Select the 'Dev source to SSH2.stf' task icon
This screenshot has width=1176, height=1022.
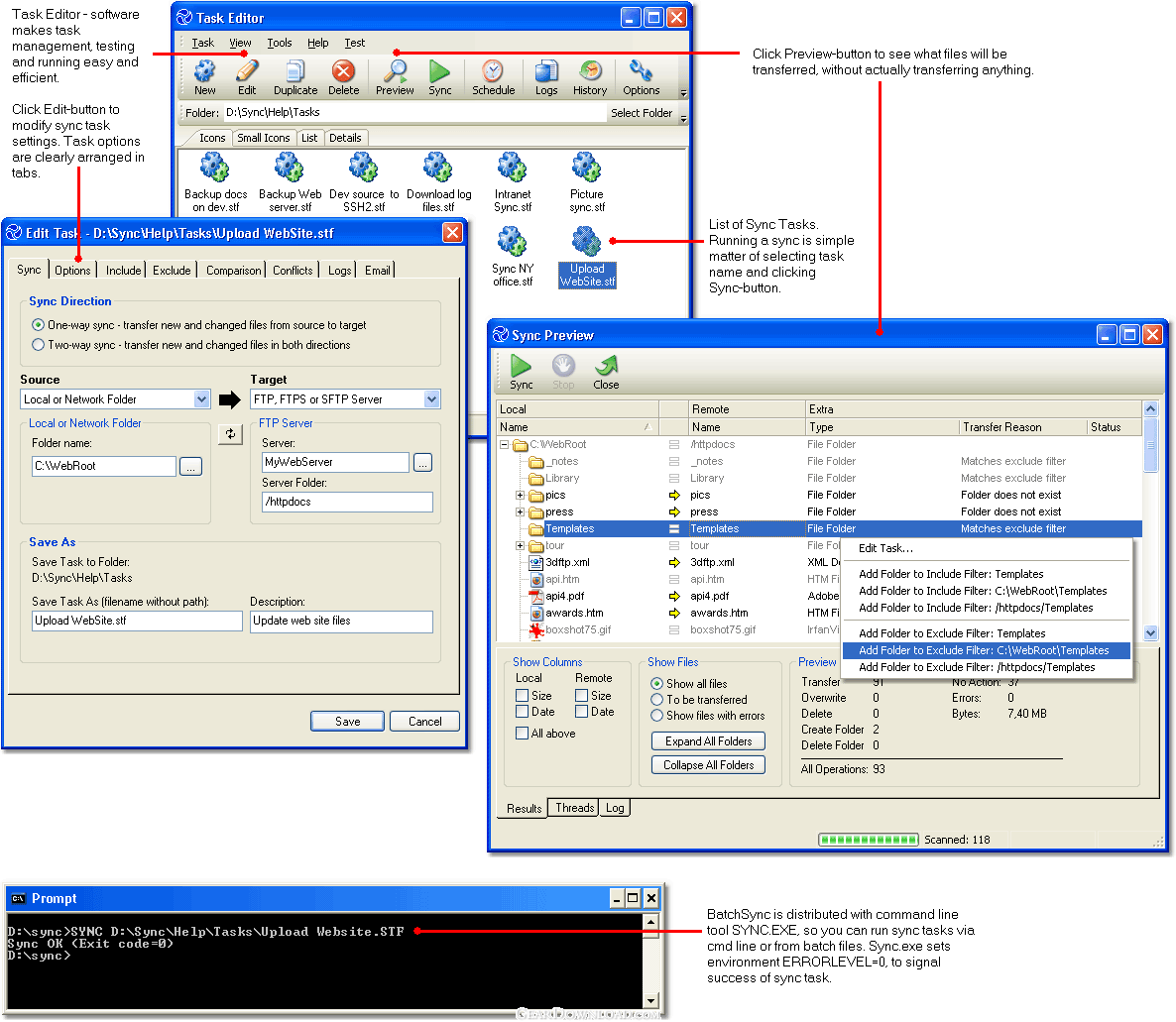click(364, 181)
